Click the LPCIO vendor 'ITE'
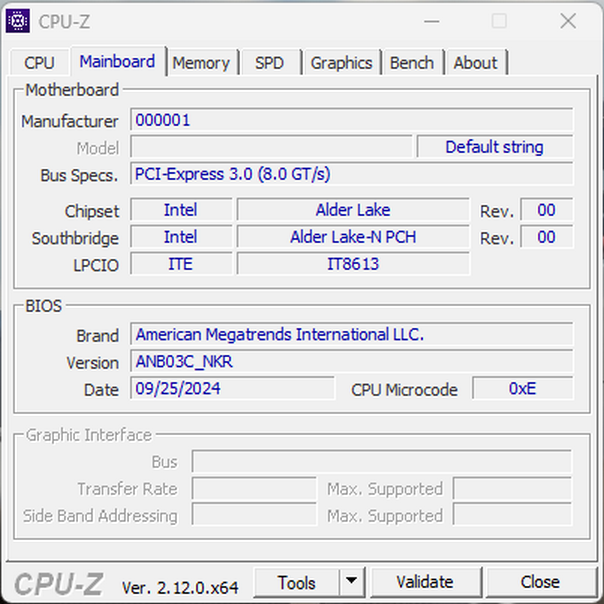 pyautogui.click(x=181, y=264)
